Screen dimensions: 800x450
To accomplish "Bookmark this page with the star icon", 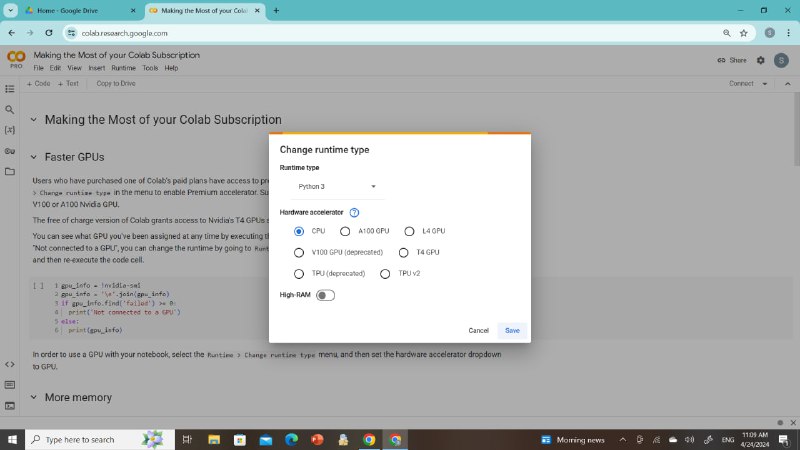I will coord(743,33).
